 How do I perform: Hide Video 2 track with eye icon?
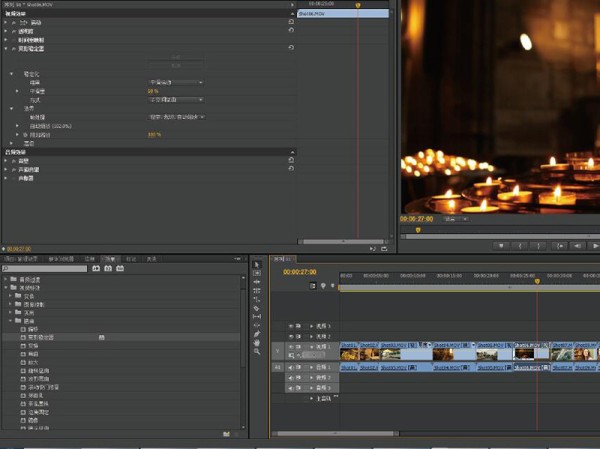pyautogui.click(x=291, y=336)
